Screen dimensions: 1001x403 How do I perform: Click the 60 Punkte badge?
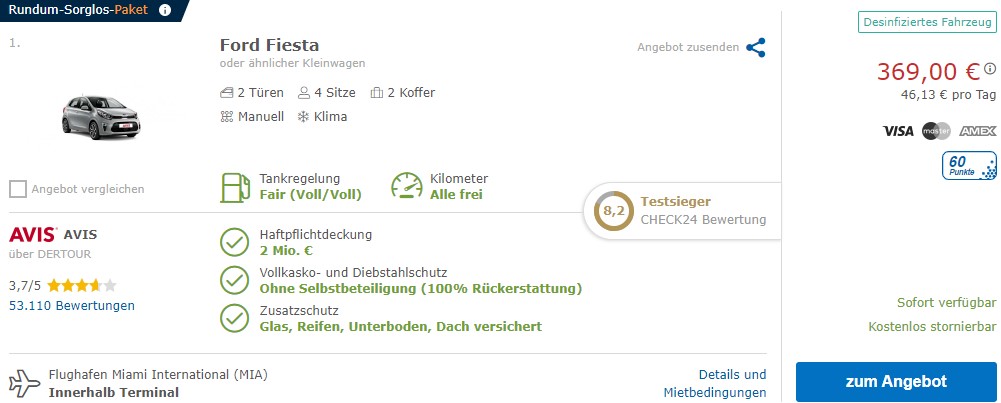969,165
